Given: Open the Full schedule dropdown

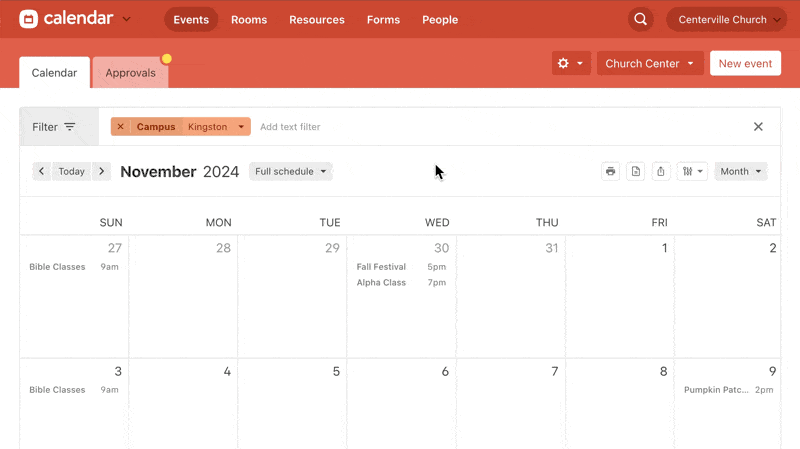Looking at the screenshot, I should coord(290,171).
